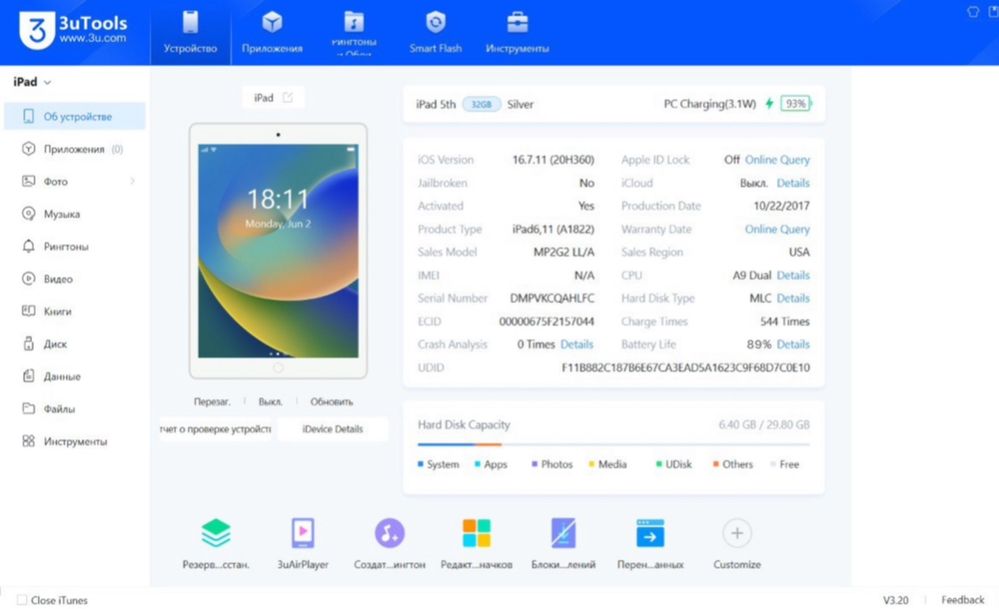This screenshot has height=609, width=999.
Task: Open the Инструменты top tab
Action: pyautogui.click(x=517, y=32)
